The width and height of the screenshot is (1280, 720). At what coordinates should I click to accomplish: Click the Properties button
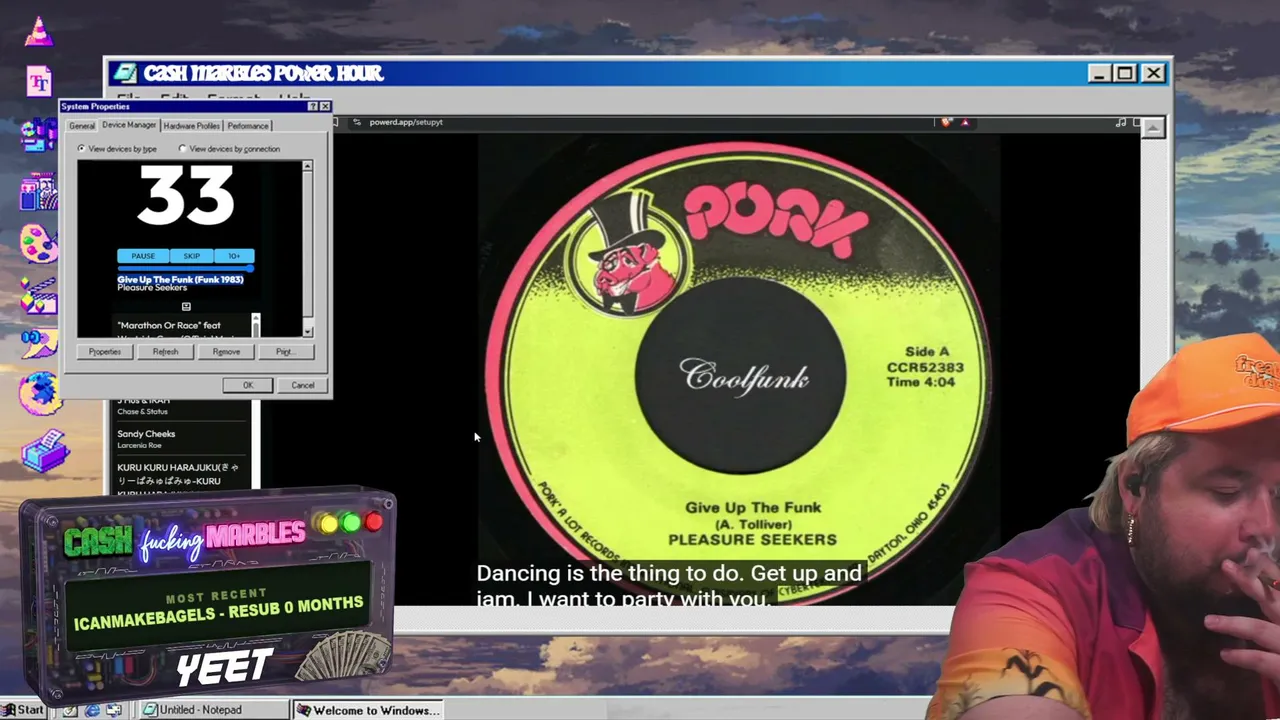pyautogui.click(x=105, y=352)
